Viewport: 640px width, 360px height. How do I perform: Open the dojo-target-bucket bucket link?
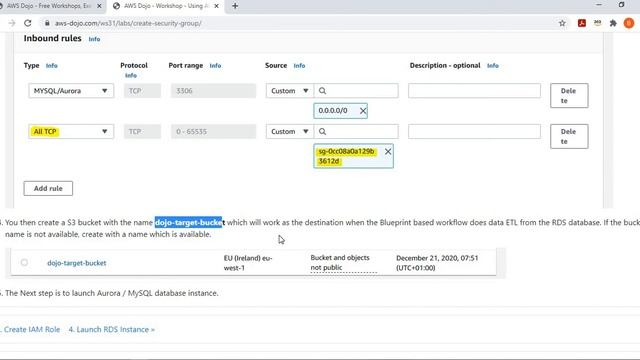[x=77, y=263]
